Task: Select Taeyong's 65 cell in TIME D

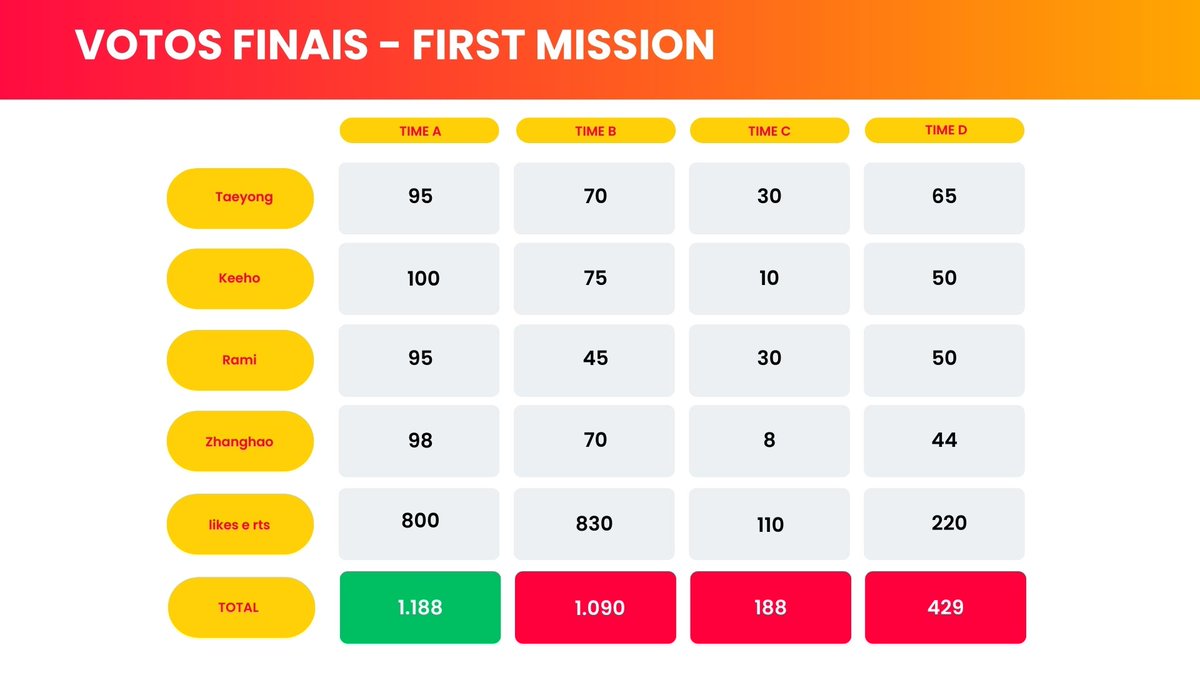Action: click(944, 198)
